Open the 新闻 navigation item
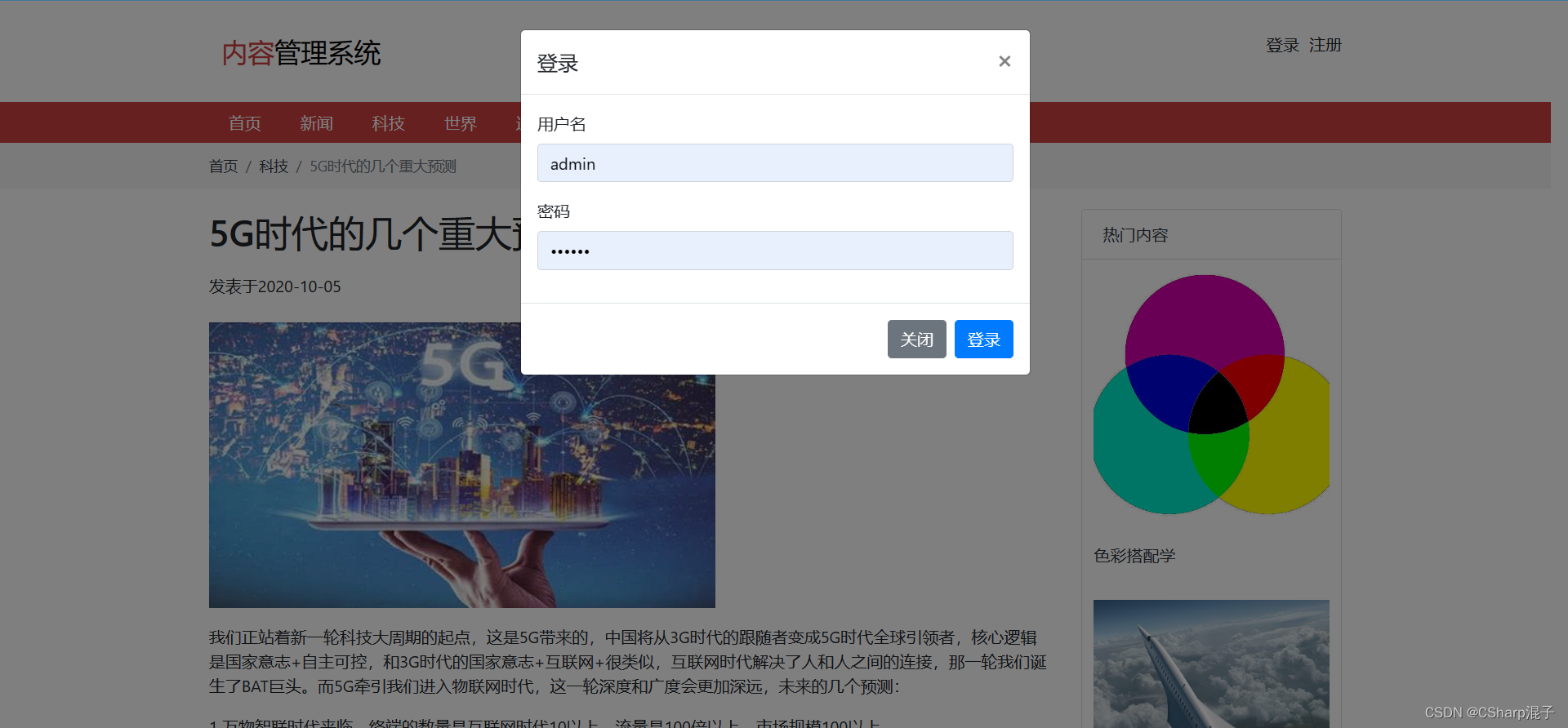 316,123
